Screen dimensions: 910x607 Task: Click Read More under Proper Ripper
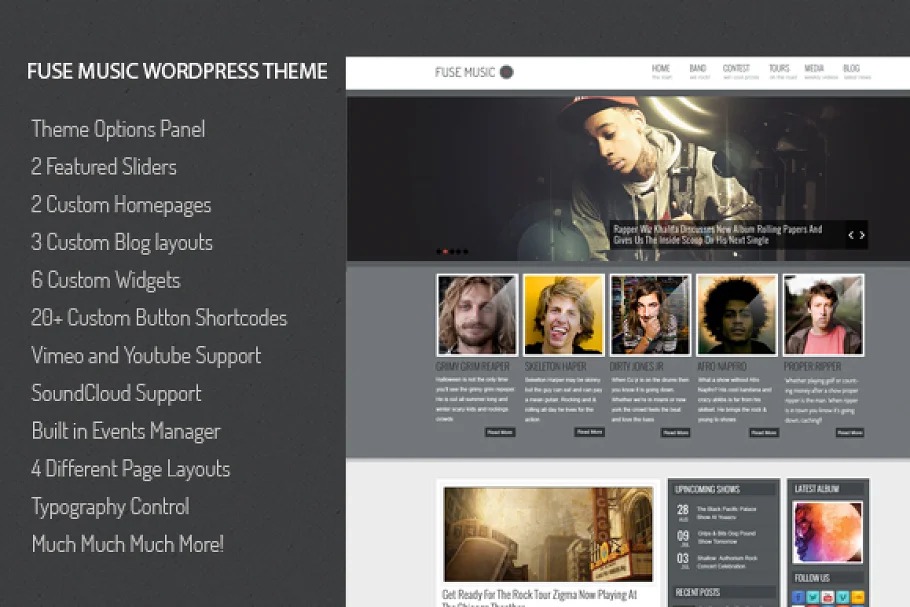coord(849,432)
